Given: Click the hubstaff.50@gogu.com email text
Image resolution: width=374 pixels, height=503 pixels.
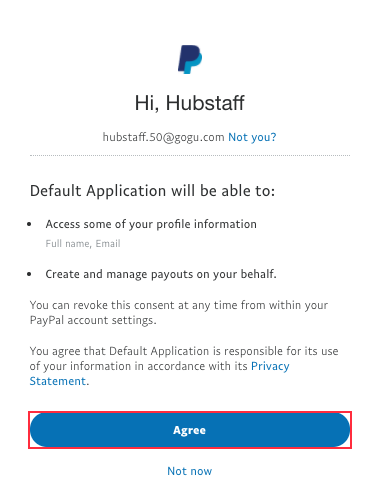Looking at the screenshot, I should point(163,137).
